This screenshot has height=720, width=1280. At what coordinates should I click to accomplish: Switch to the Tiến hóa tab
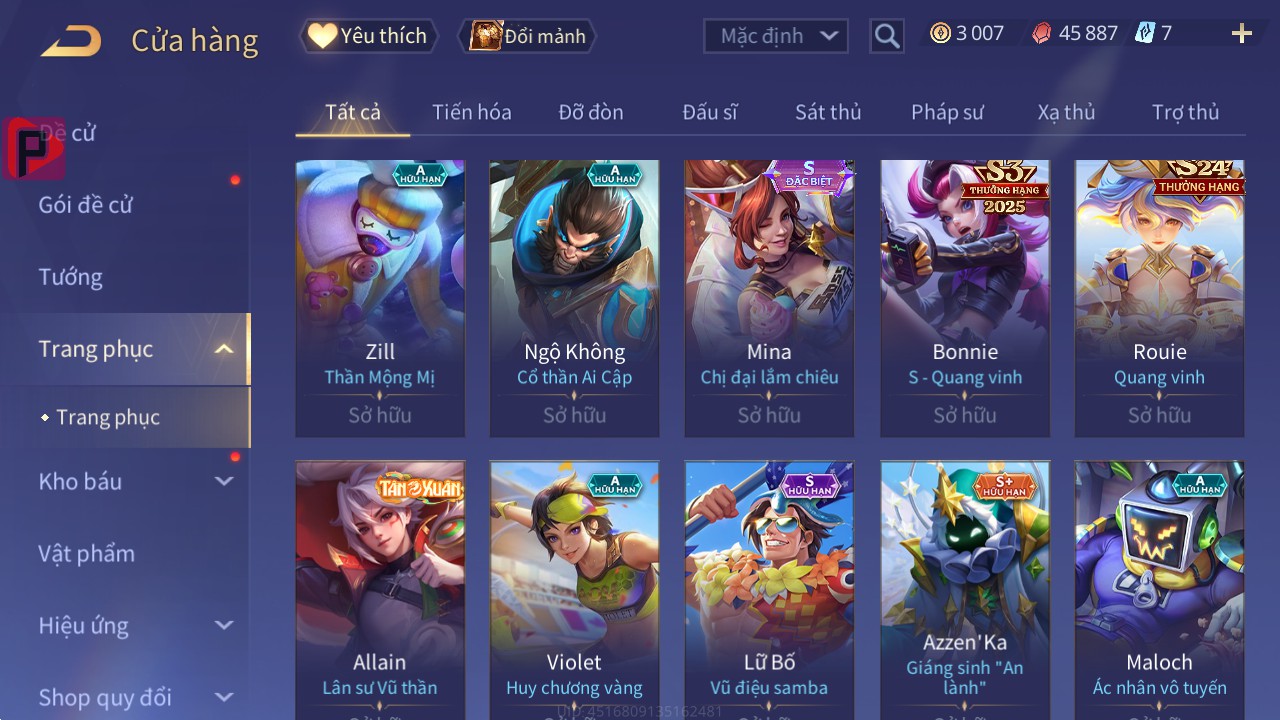(472, 112)
